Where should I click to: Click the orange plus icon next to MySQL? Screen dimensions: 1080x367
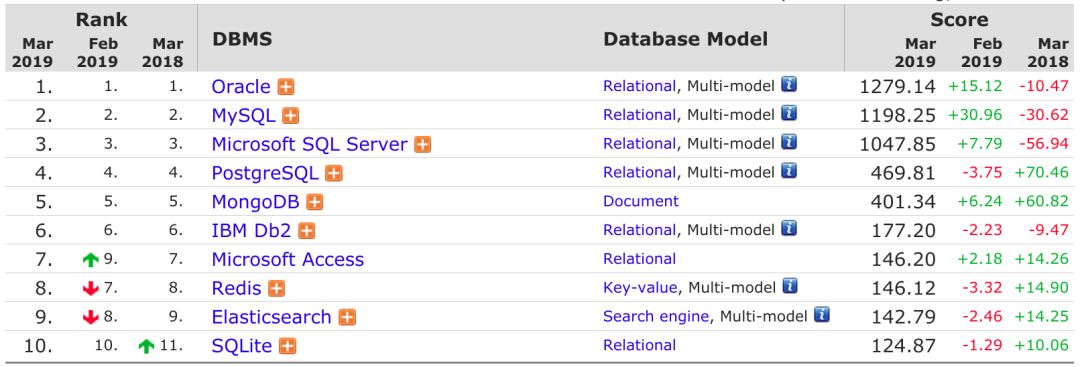pos(291,116)
